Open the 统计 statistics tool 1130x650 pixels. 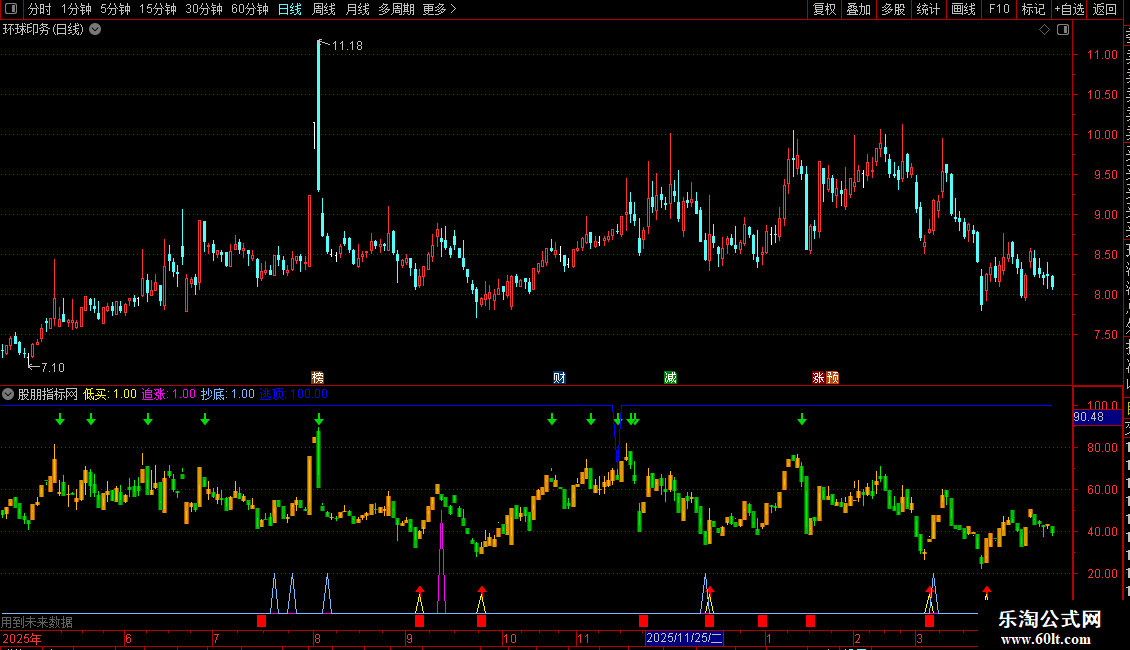pos(928,9)
